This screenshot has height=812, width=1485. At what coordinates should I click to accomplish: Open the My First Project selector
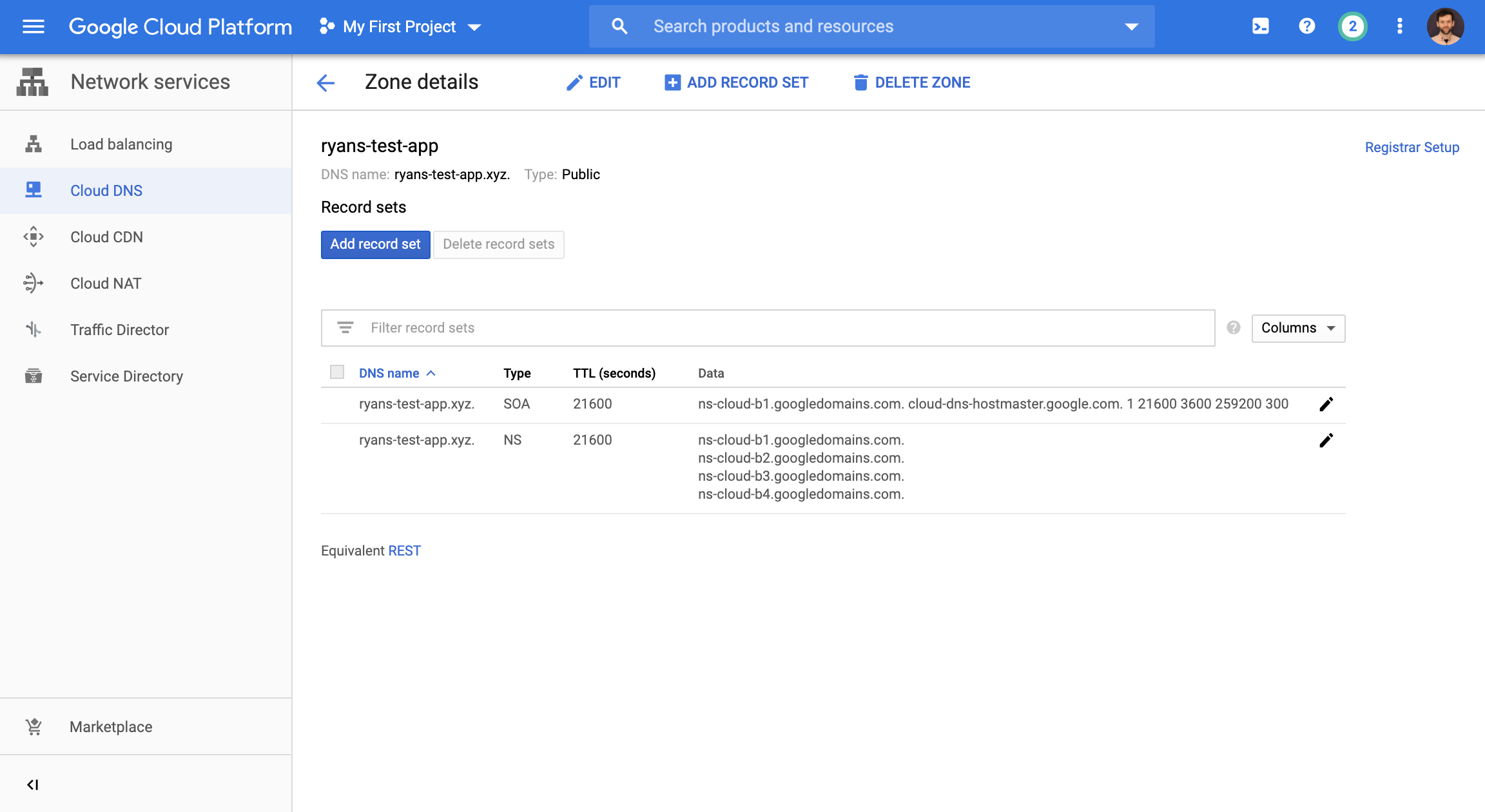pos(400,26)
